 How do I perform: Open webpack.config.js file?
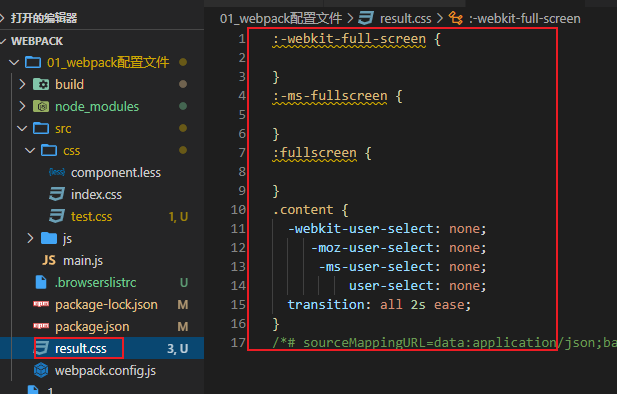(105, 371)
